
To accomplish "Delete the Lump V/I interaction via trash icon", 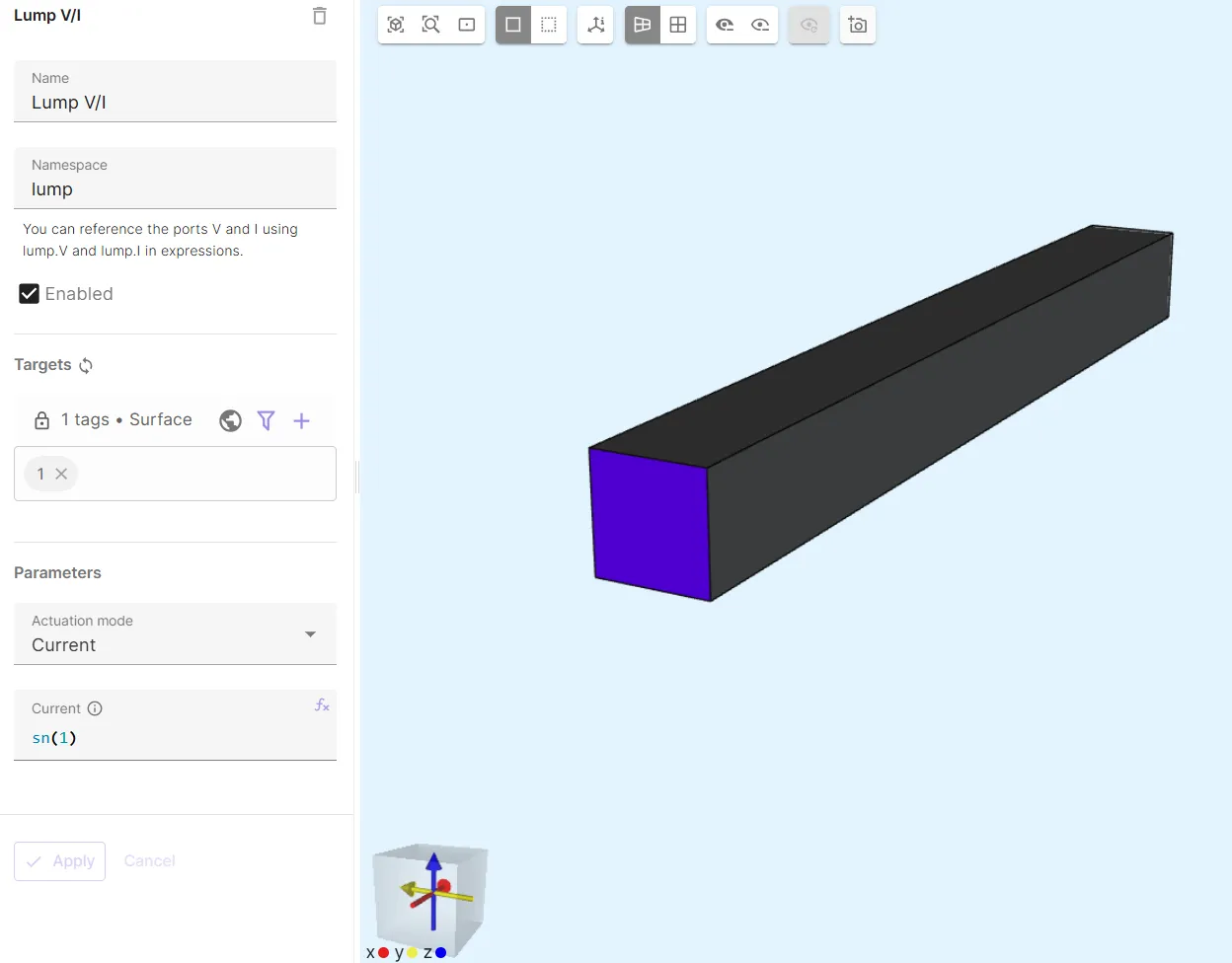I will coord(319,16).
